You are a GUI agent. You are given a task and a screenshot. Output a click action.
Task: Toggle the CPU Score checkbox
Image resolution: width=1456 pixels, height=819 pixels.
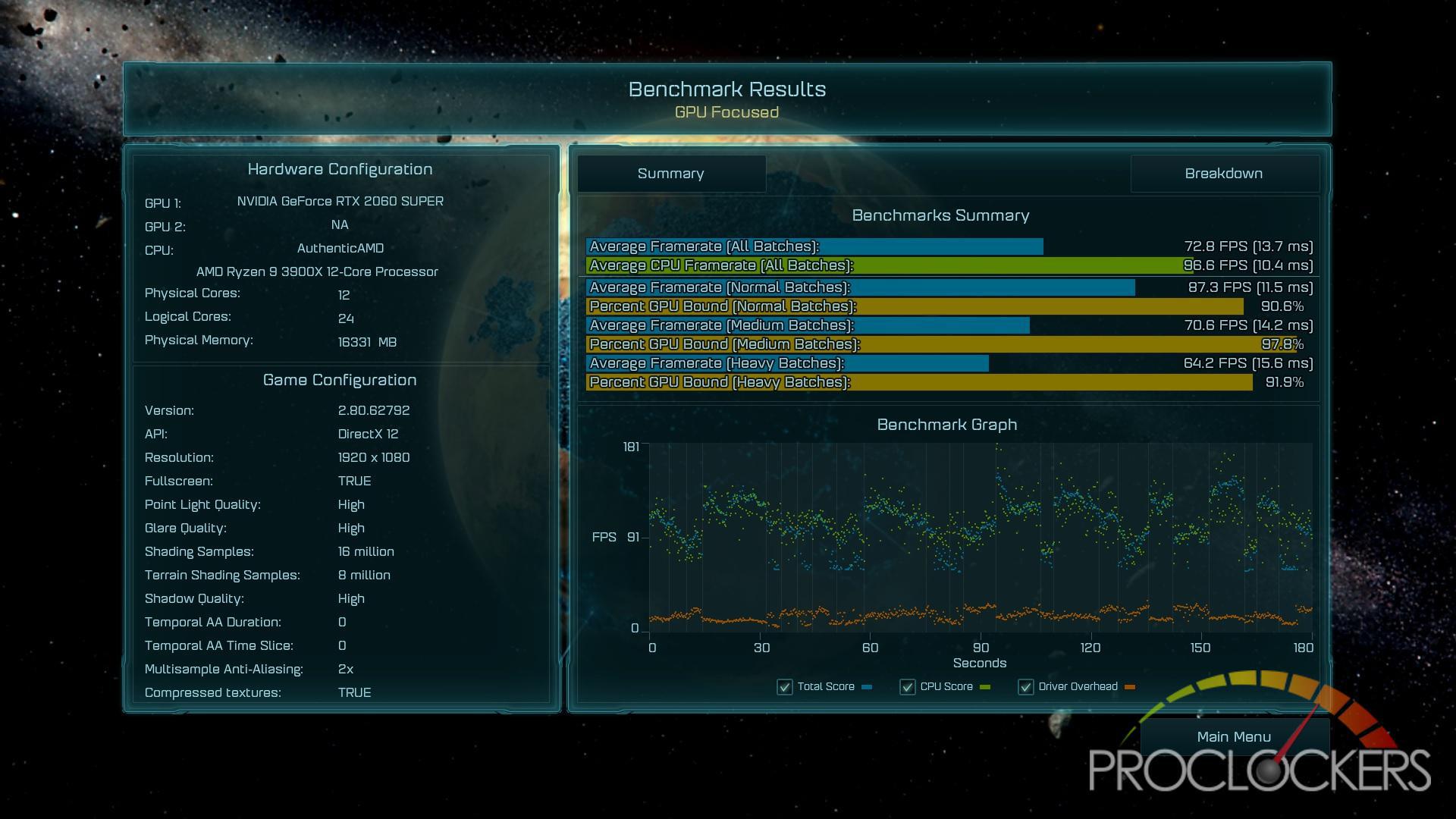(x=908, y=687)
